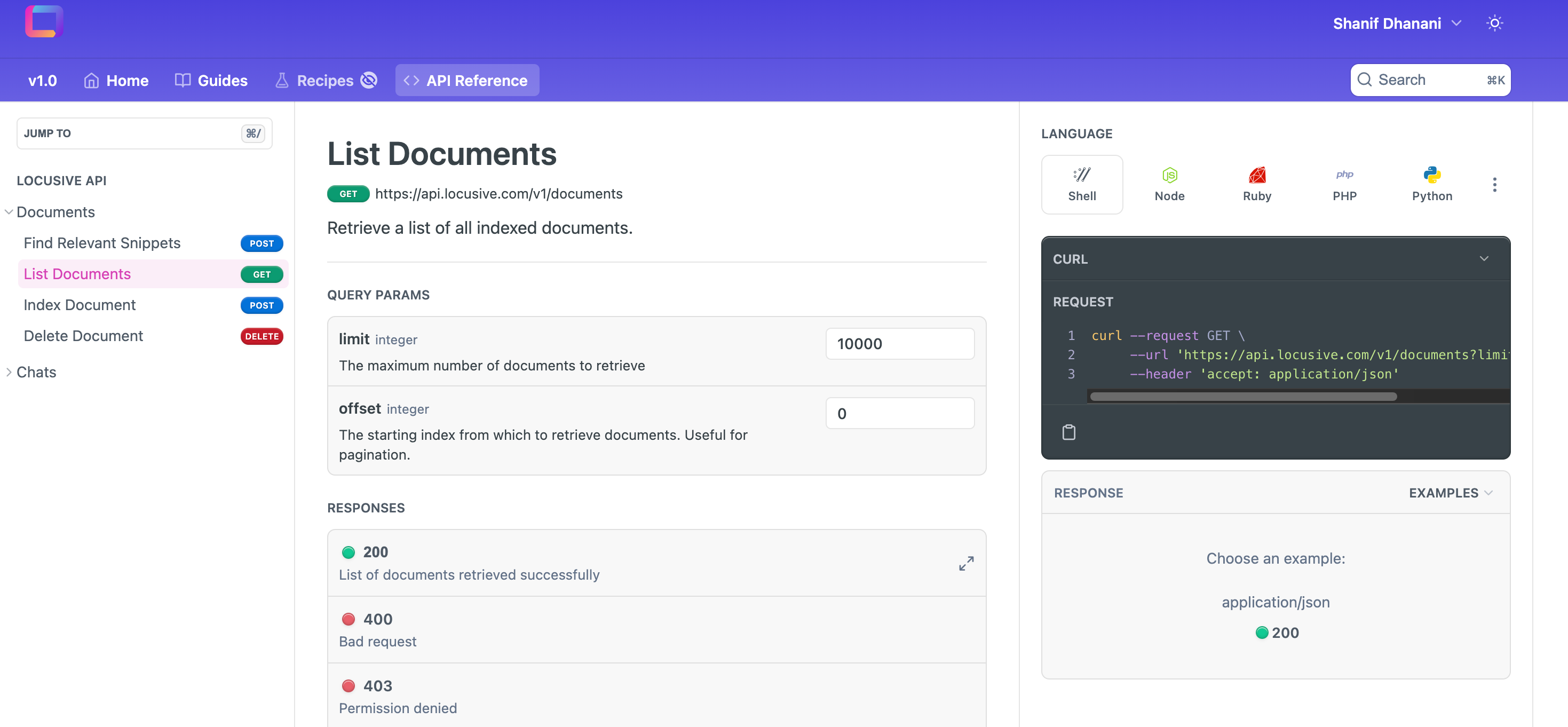Select List Documents in sidebar
1568x727 pixels.
(x=153, y=274)
